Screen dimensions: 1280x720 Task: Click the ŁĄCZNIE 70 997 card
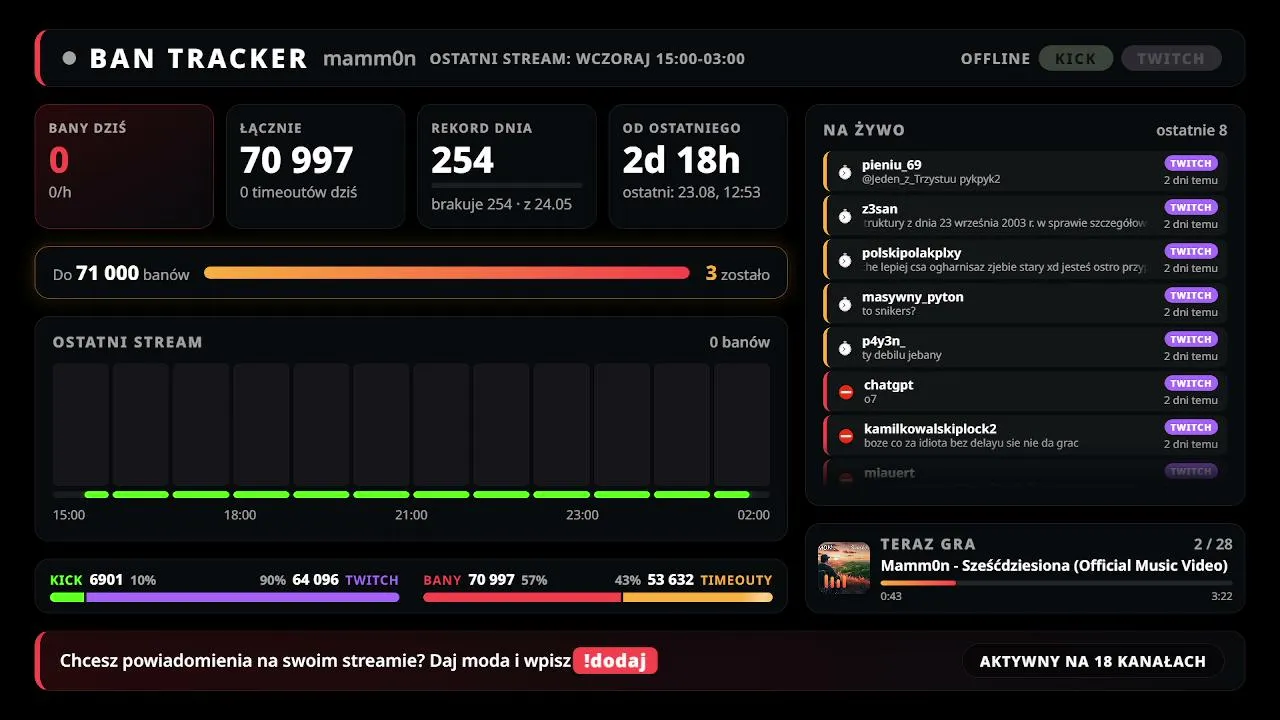(315, 166)
